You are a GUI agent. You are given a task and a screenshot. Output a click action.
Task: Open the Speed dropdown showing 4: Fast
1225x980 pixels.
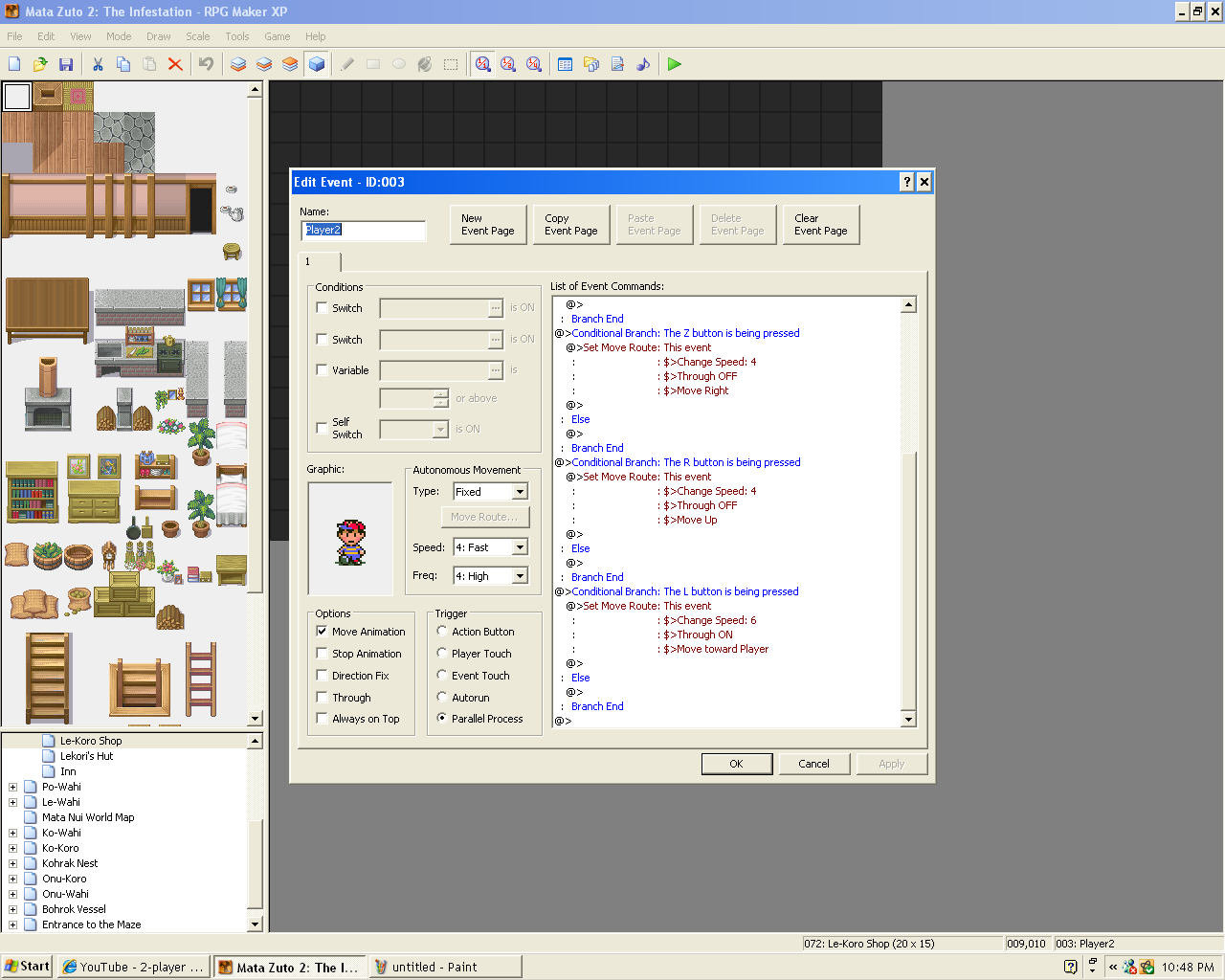tap(520, 547)
